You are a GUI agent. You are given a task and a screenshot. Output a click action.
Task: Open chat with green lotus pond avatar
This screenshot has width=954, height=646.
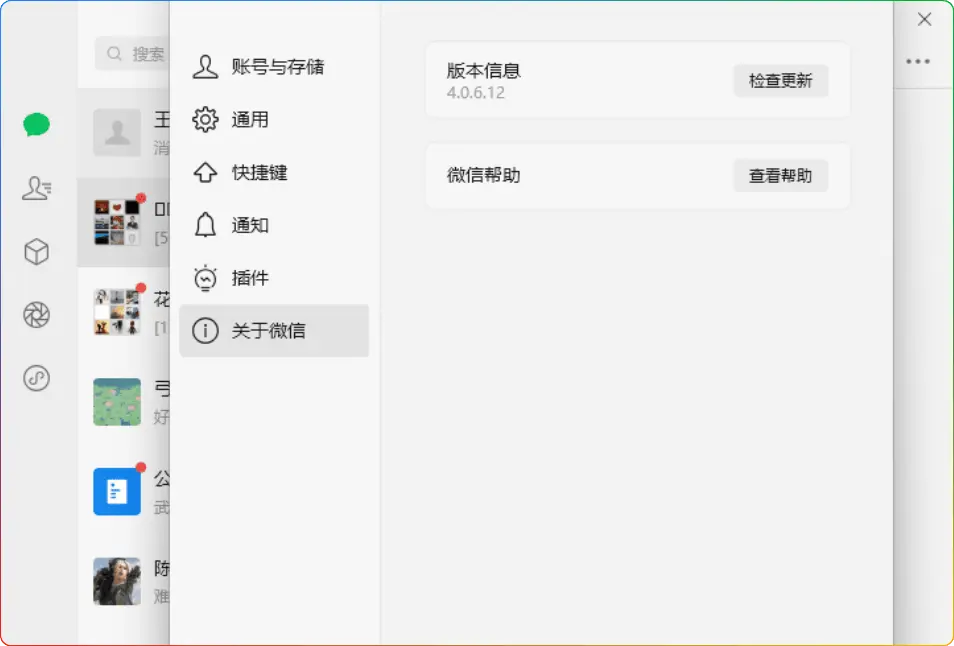pyautogui.click(x=124, y=401)
